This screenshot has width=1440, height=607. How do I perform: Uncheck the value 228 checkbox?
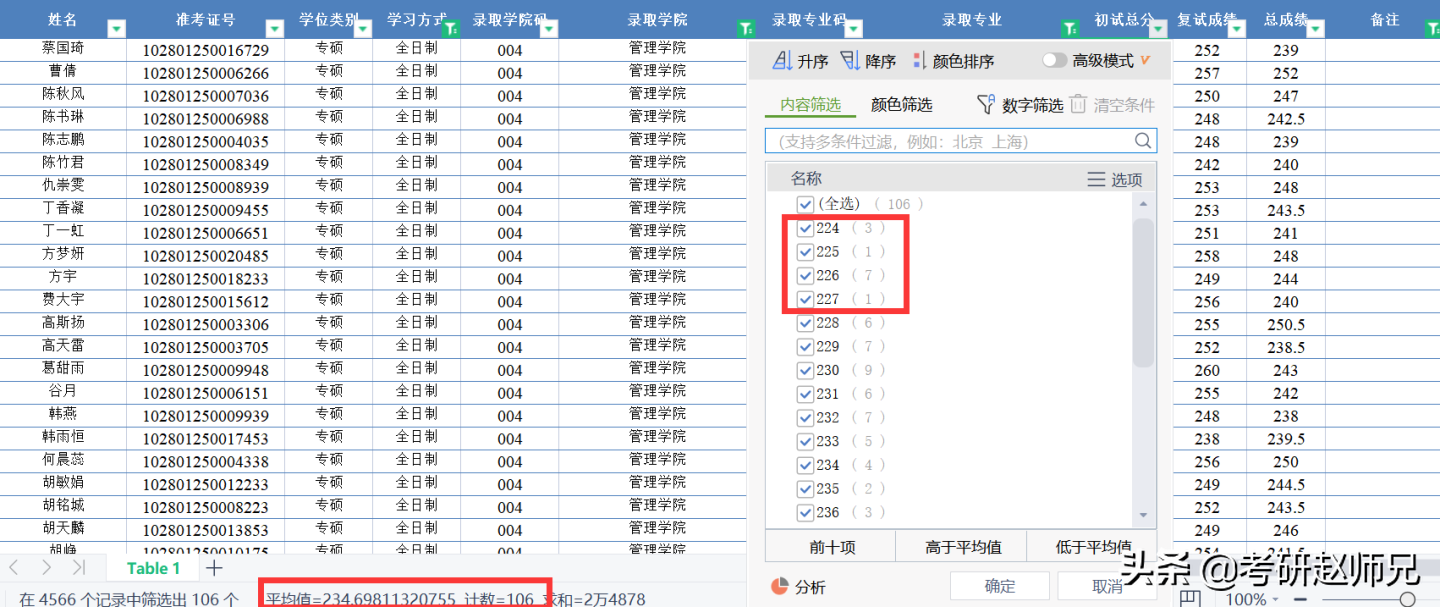pyautogui.click(x=805, y=322)
